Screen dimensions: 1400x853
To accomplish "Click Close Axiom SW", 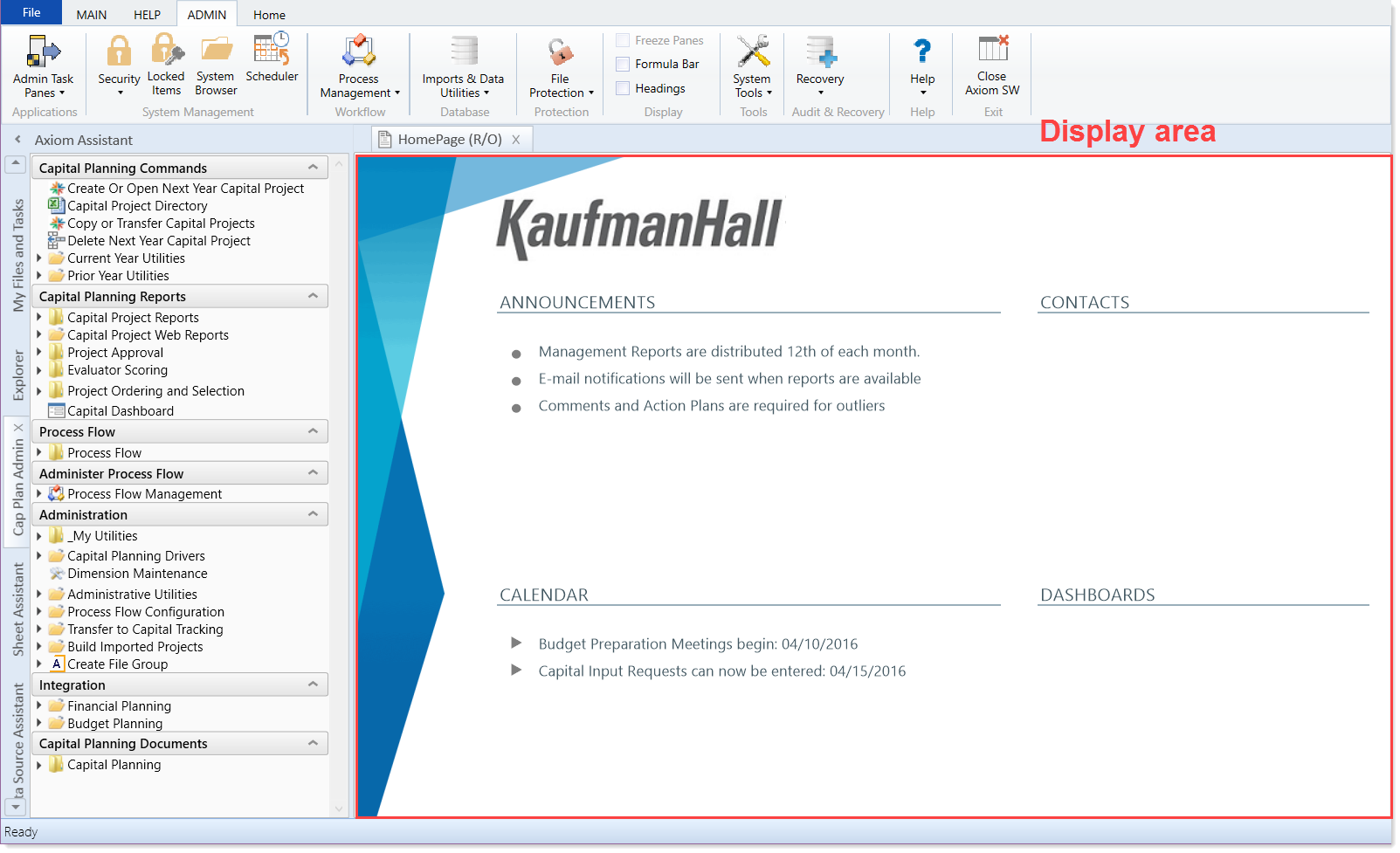I will click(992, 65).
